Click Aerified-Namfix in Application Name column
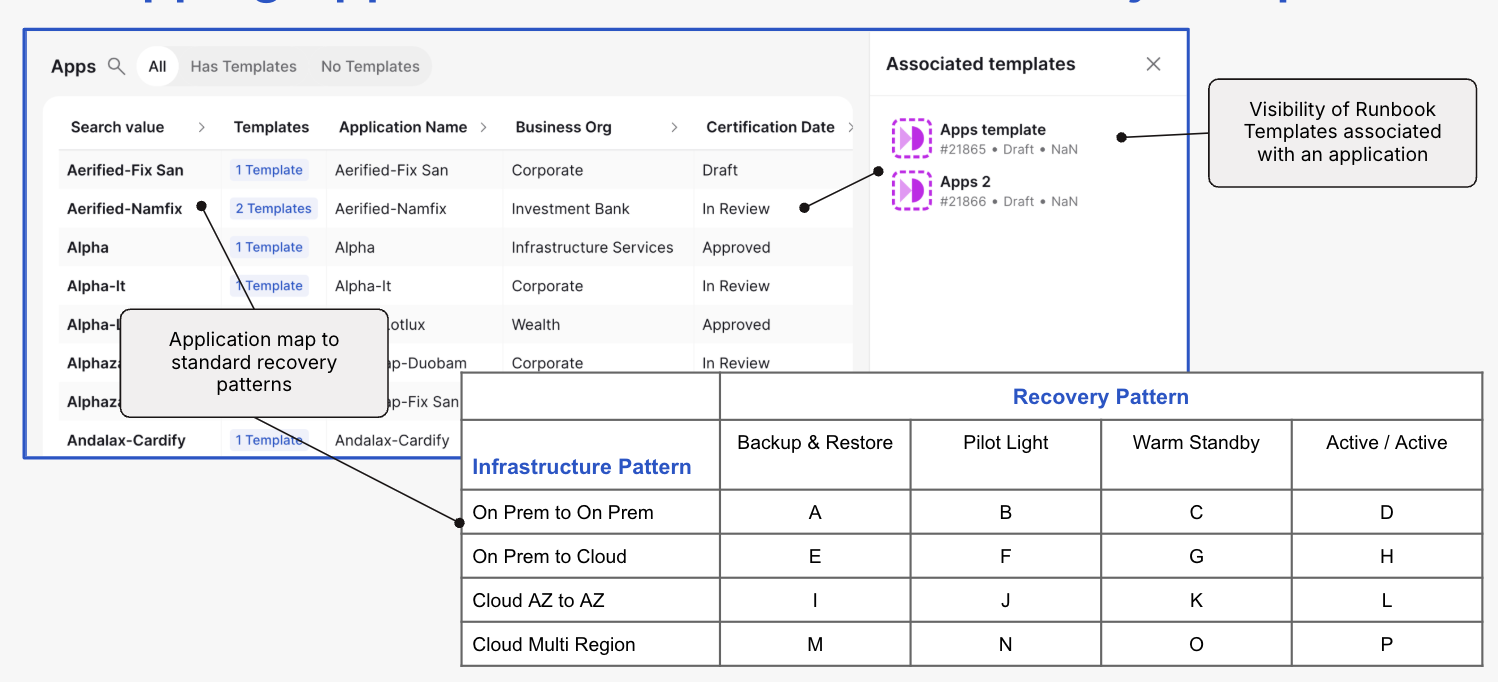1498x682 pixels. [391, 209]
